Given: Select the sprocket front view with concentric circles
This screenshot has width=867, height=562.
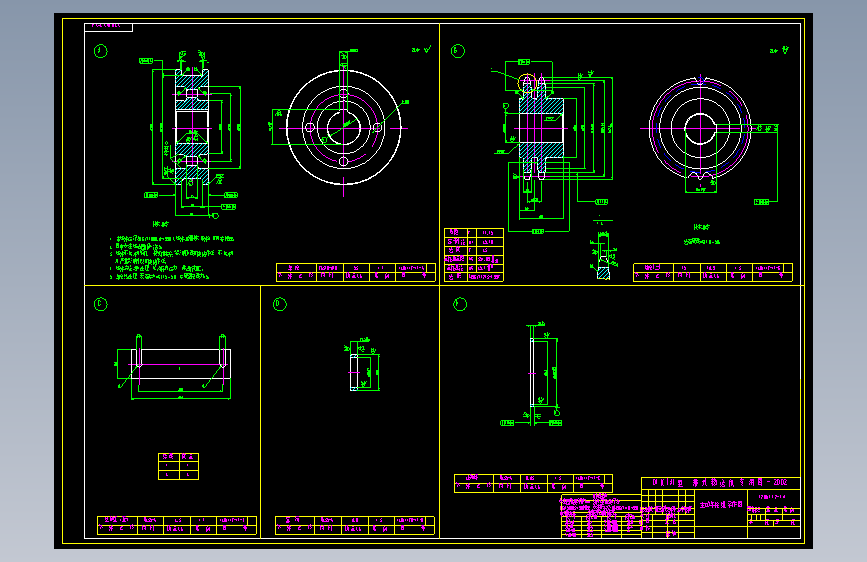Looking at the screenshot, I should (700, 128).
